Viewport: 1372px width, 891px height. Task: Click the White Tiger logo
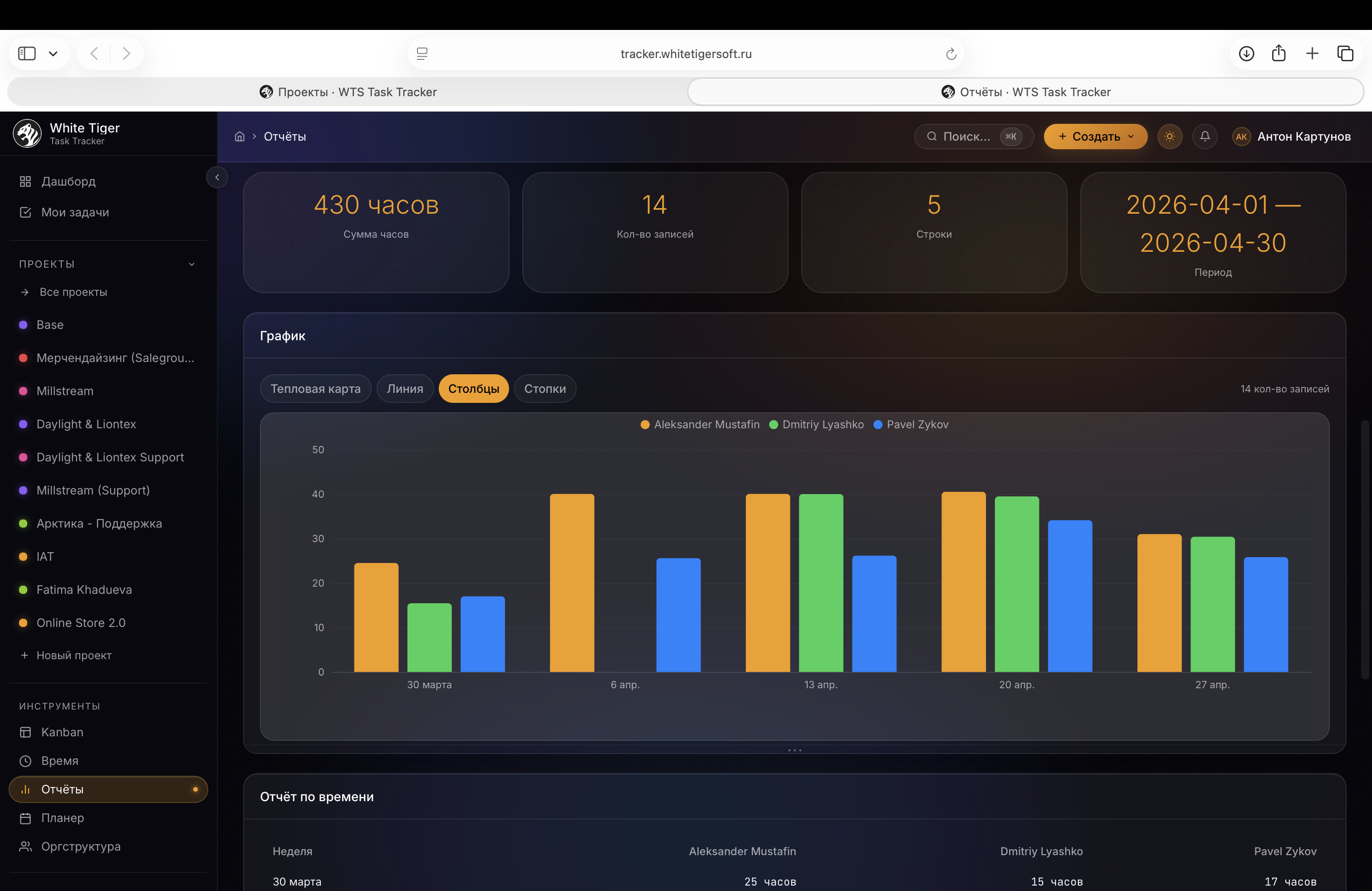coord(27,133)
